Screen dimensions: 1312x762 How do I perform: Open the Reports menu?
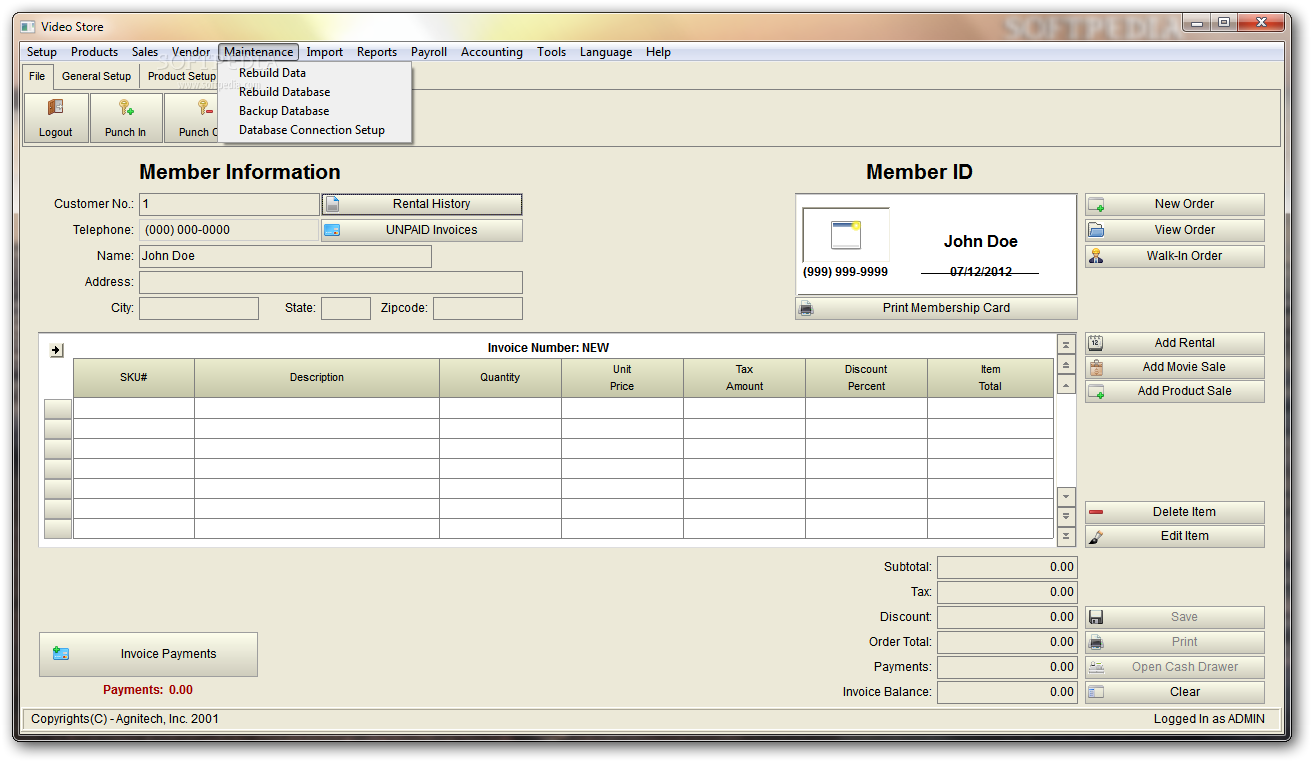tap(377, 52)
